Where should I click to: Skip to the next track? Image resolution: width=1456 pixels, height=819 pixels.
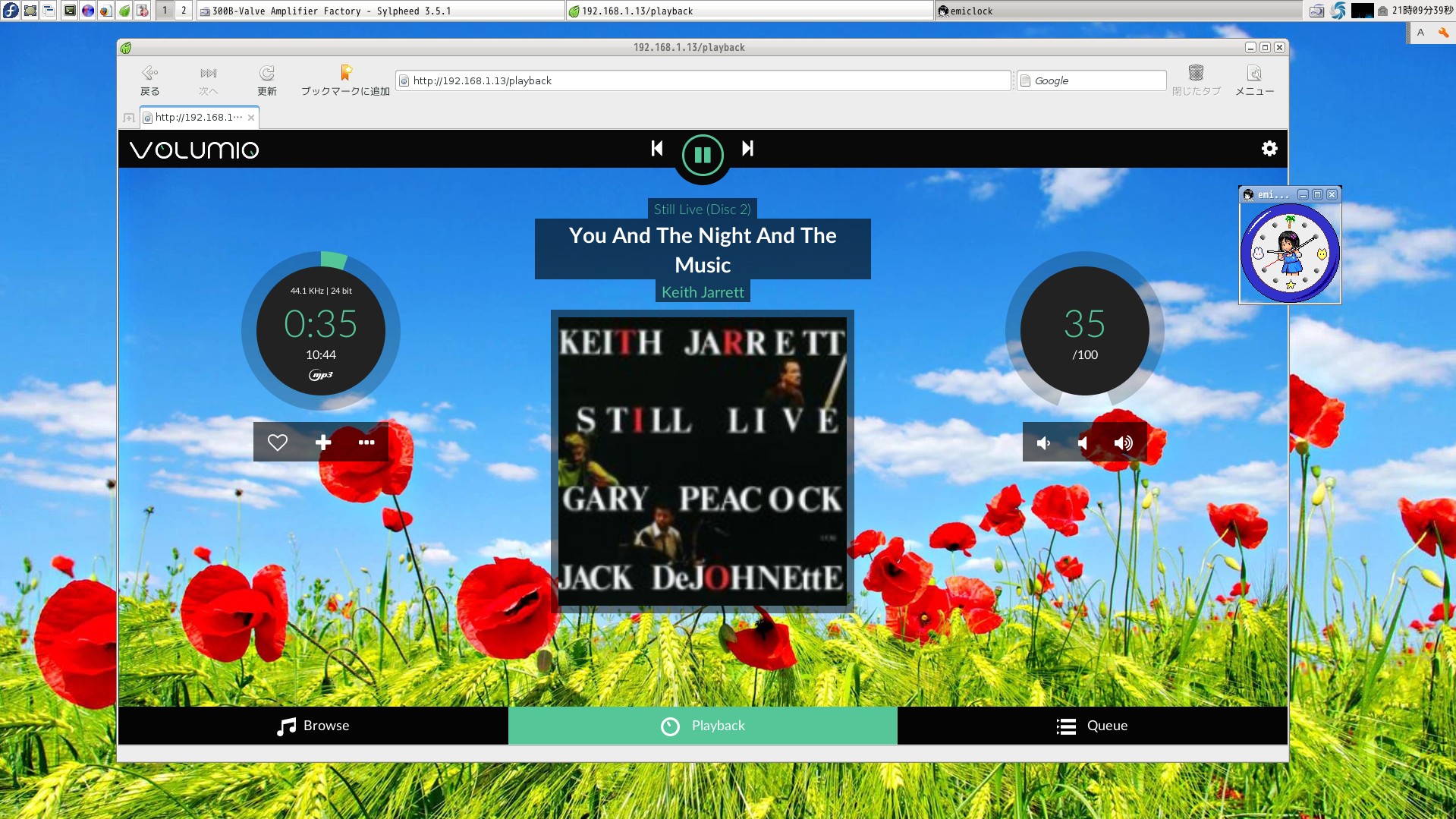[x=747, y=149]
